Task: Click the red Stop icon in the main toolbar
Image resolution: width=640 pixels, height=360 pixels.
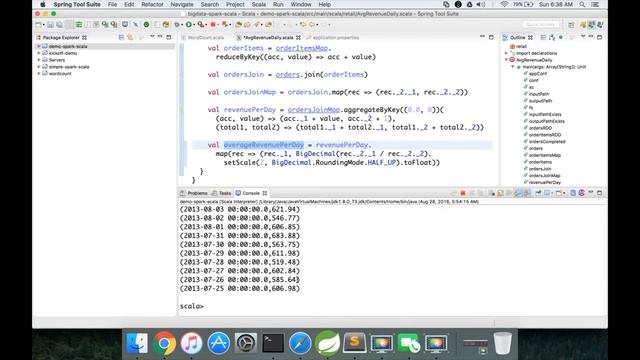Action: click(x=213, y=24)
